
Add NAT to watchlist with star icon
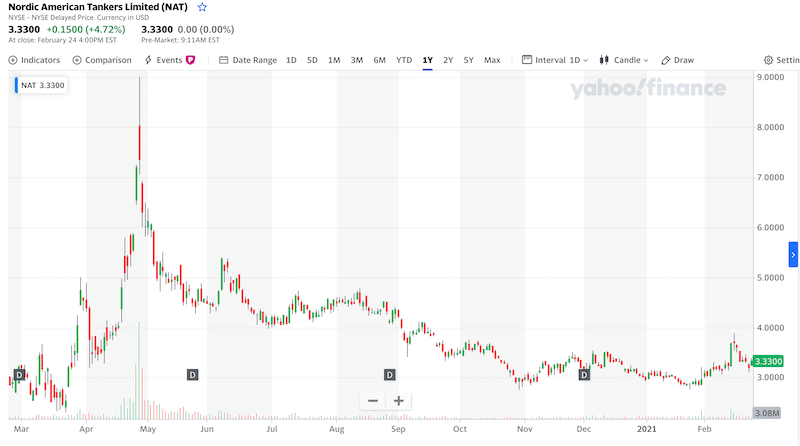click(202, 7)
